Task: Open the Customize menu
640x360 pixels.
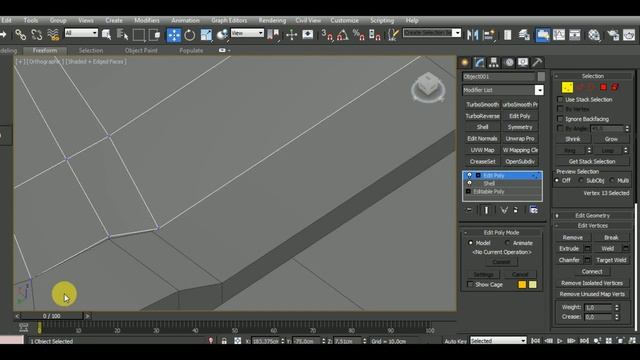Action: point(344,20)
